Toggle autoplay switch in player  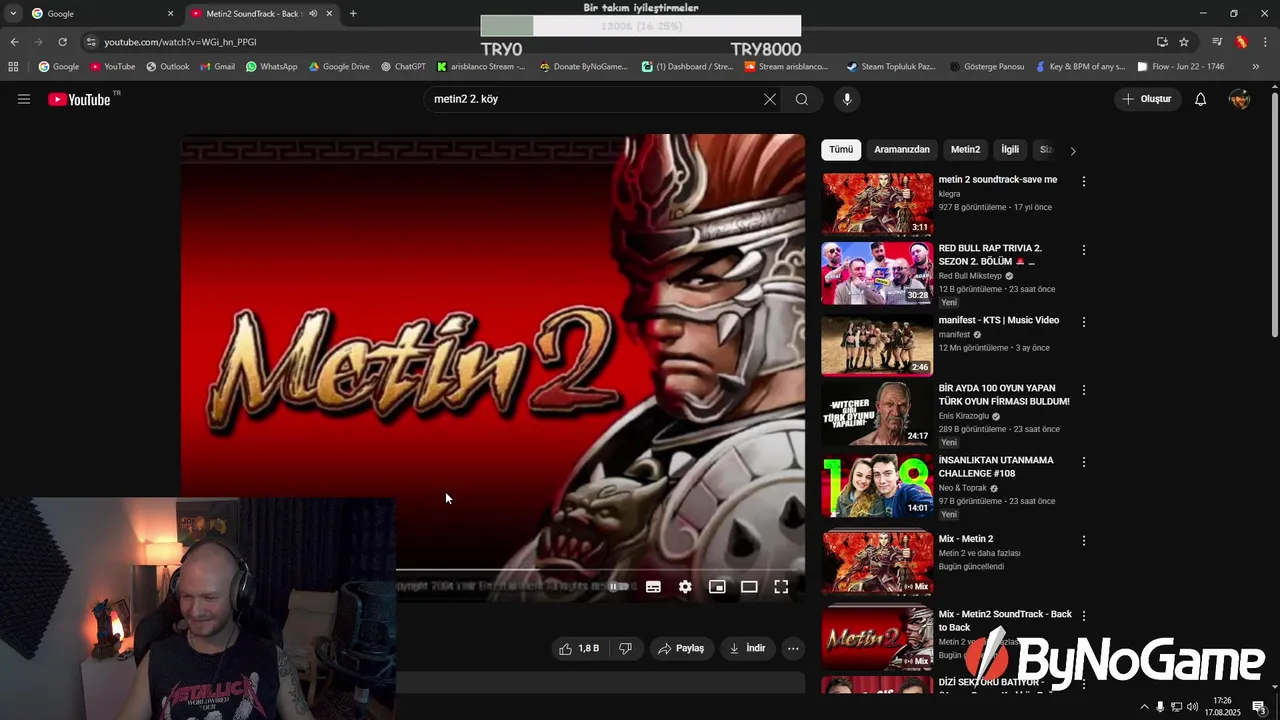click(x=620, y=587)
